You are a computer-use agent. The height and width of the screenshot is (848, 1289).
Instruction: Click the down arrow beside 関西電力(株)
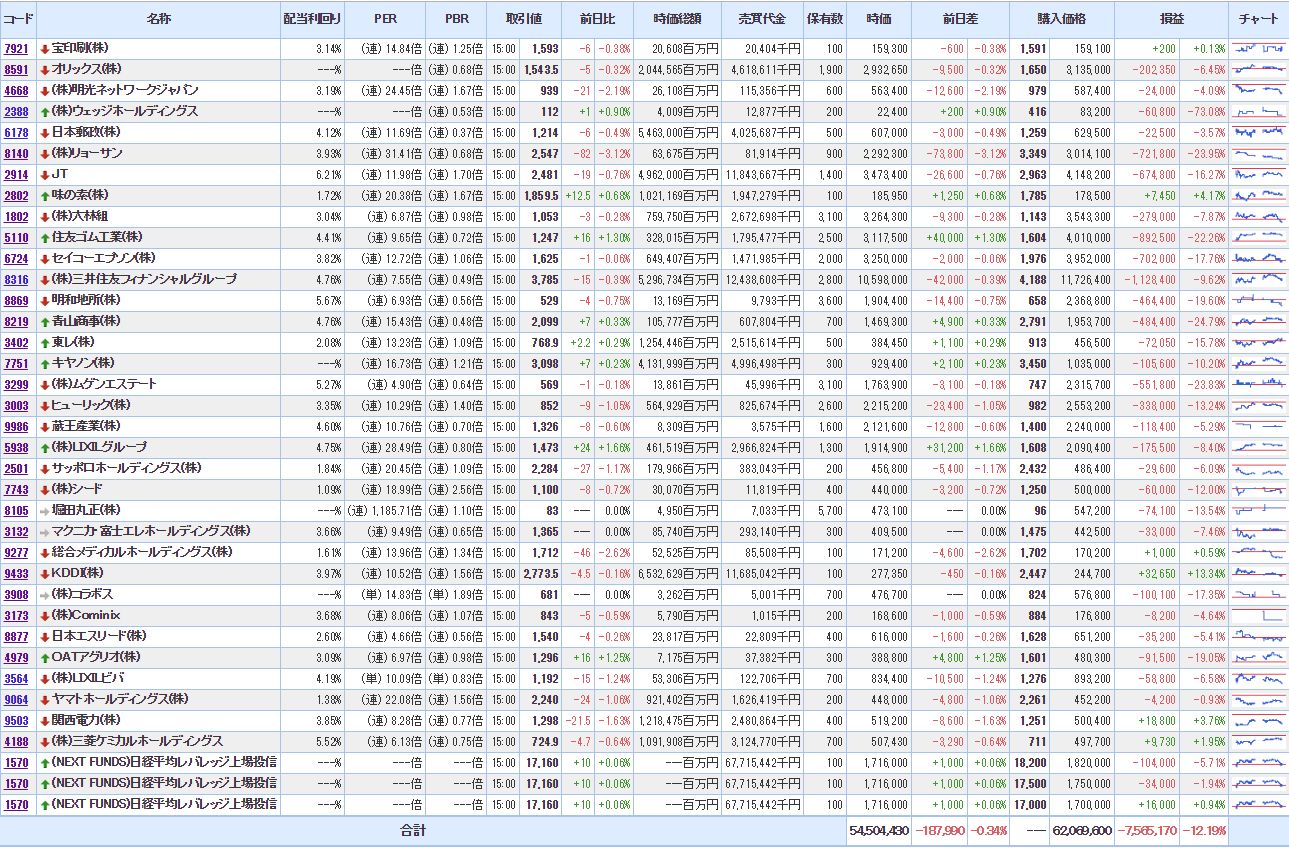44,720
